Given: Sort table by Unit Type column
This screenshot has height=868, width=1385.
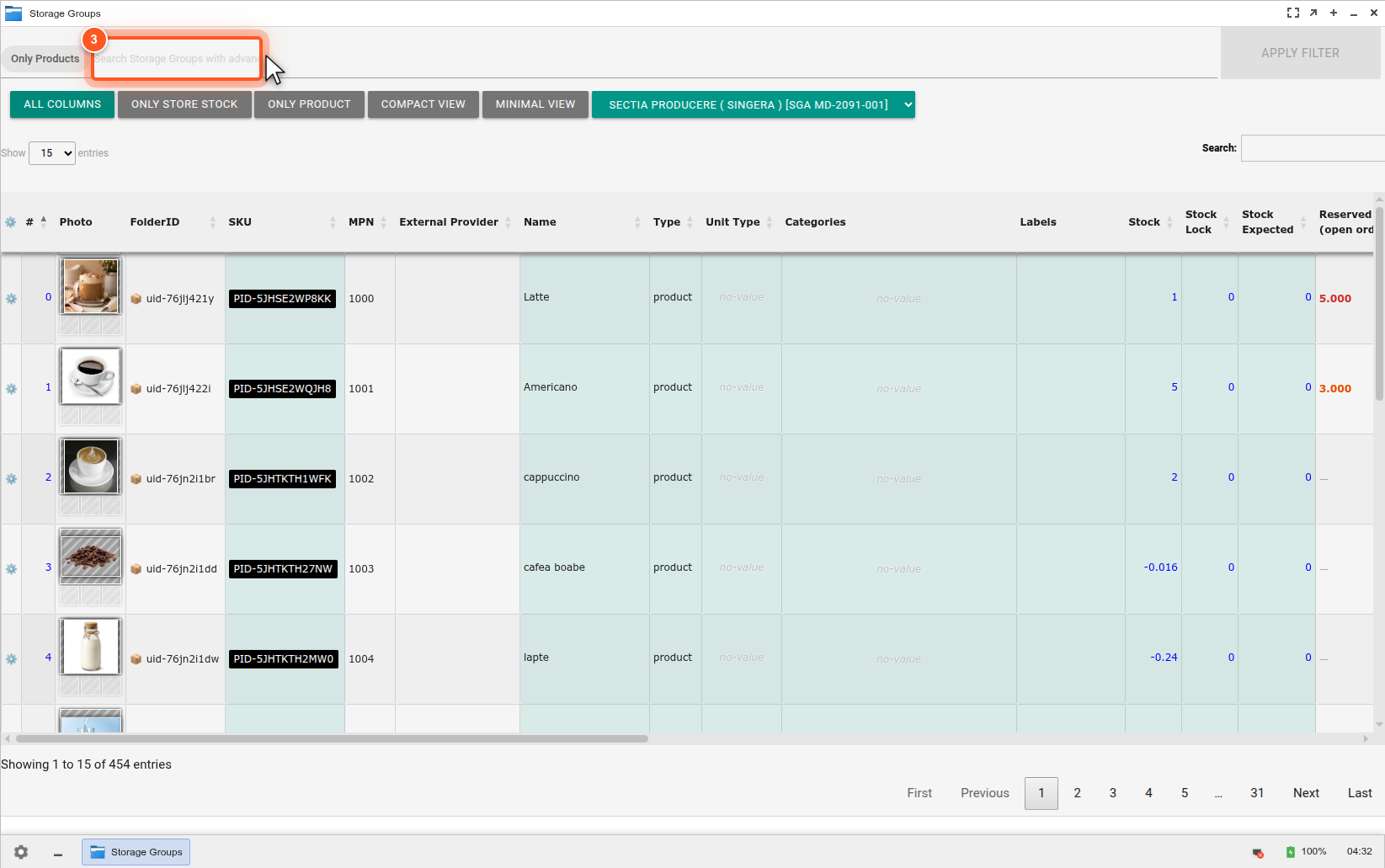Looking at the screenshot, I should click(740, 222).
